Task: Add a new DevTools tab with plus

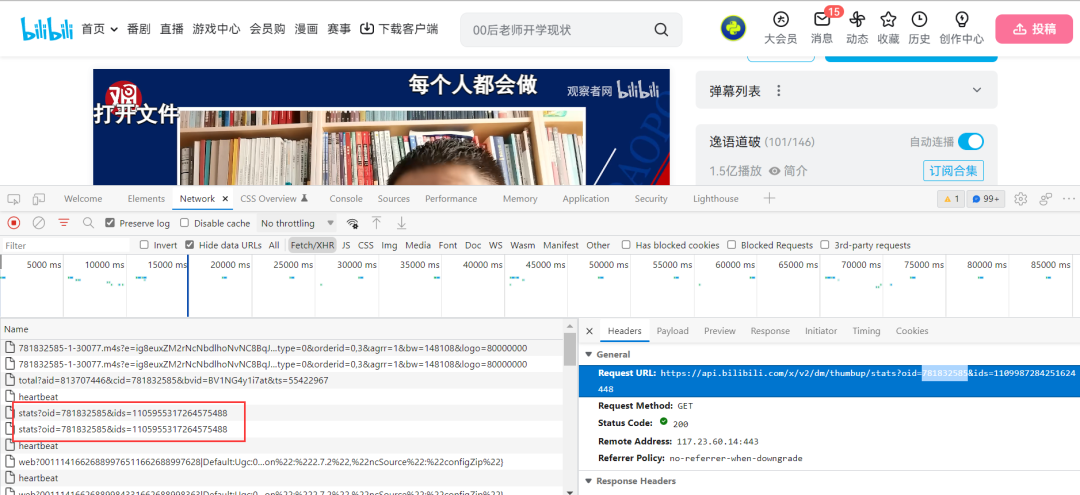Action: coord(769,198)
